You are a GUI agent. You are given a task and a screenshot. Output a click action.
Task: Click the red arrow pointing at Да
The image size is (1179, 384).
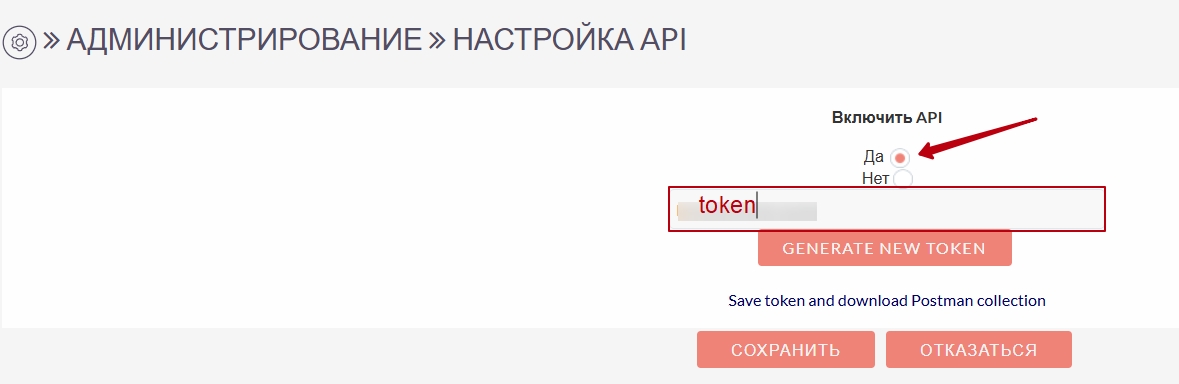[979, 138]
